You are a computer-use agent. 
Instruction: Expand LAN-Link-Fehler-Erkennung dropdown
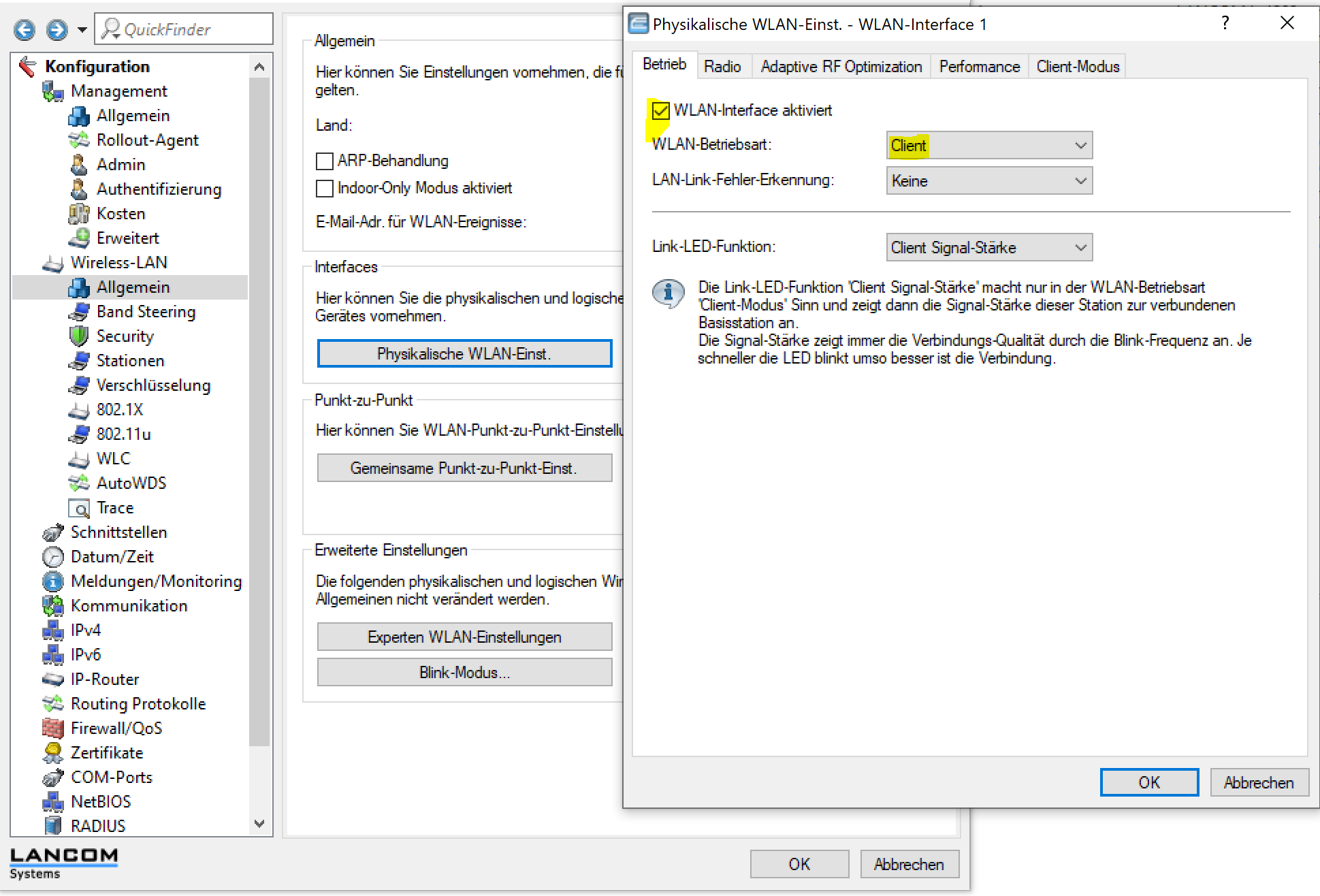[x=989, y=181]
